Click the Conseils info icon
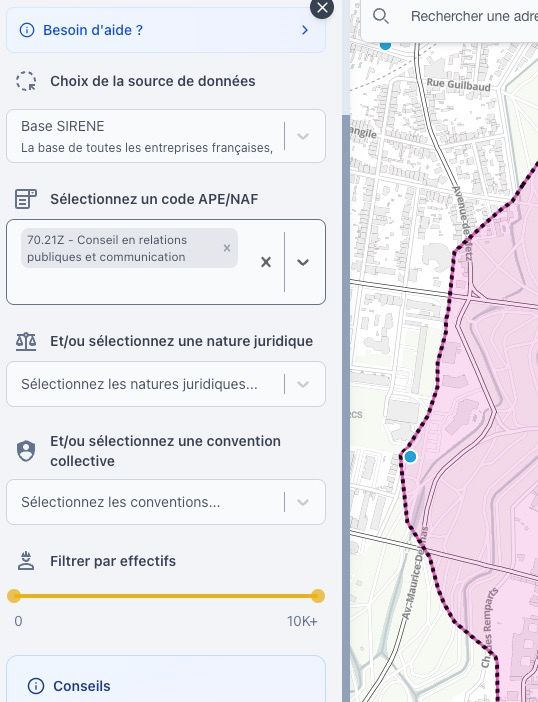This screenshot has width=538, height=702. coord(36,685)
